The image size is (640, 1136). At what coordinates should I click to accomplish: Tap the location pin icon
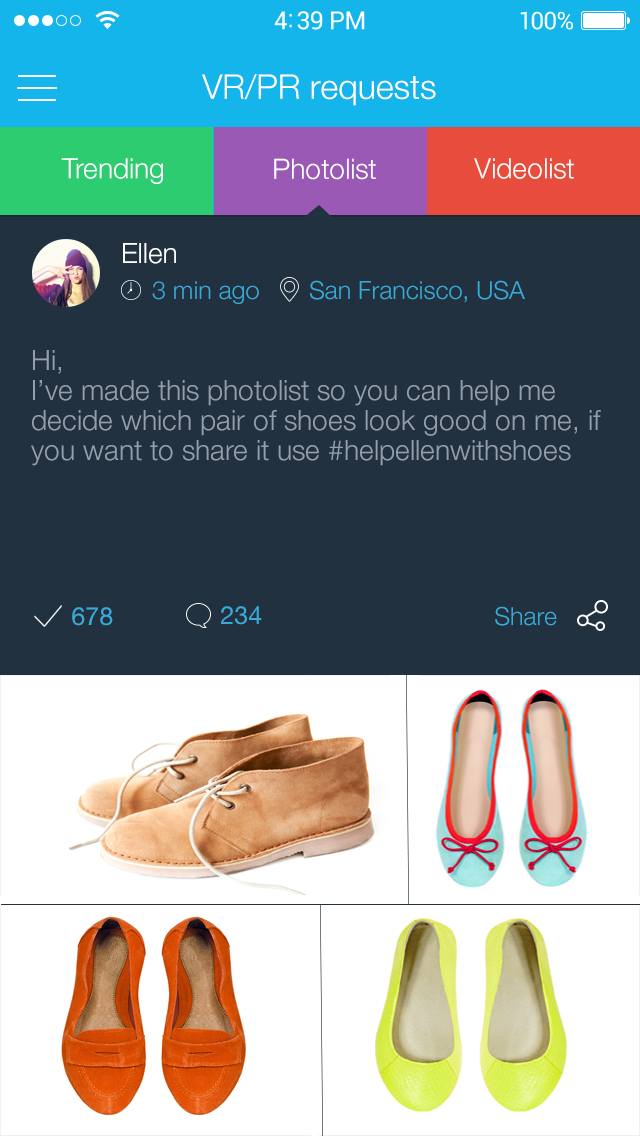coord(289,291)
